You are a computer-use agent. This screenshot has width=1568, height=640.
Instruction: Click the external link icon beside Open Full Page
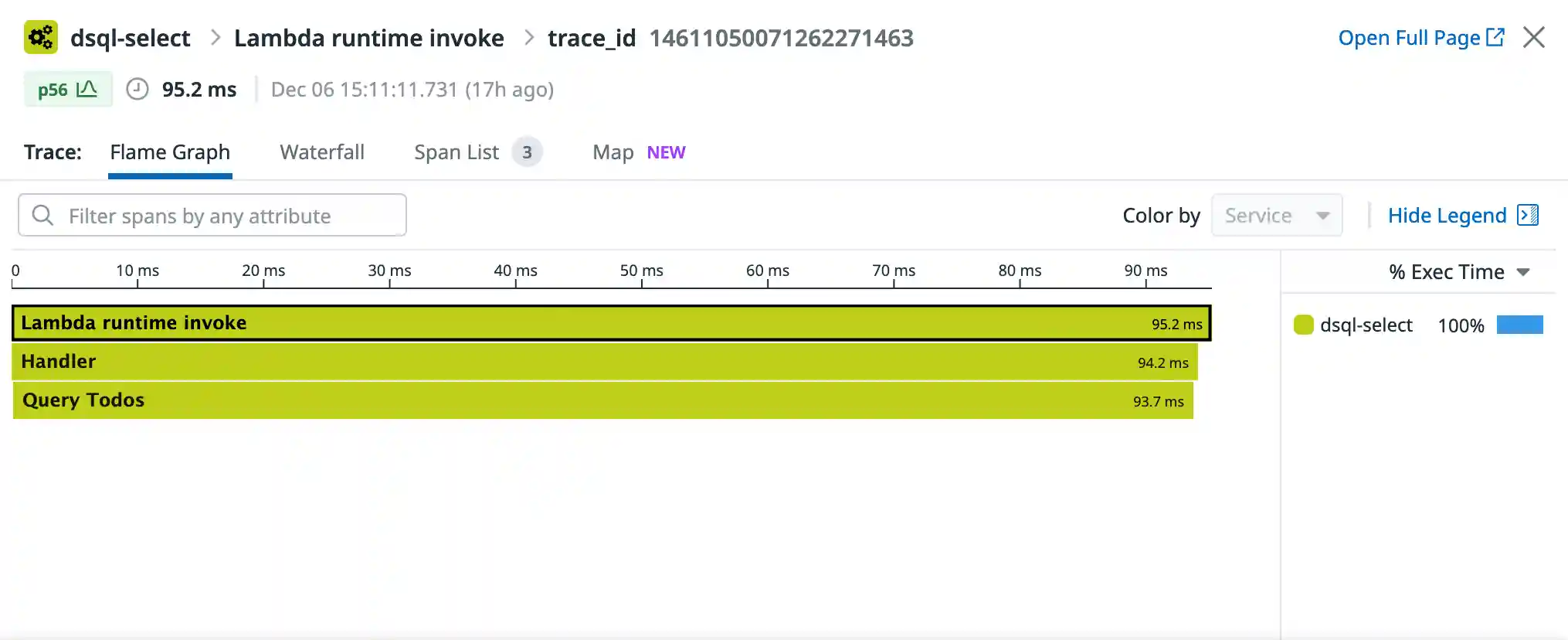click(x=1495, y=37)
